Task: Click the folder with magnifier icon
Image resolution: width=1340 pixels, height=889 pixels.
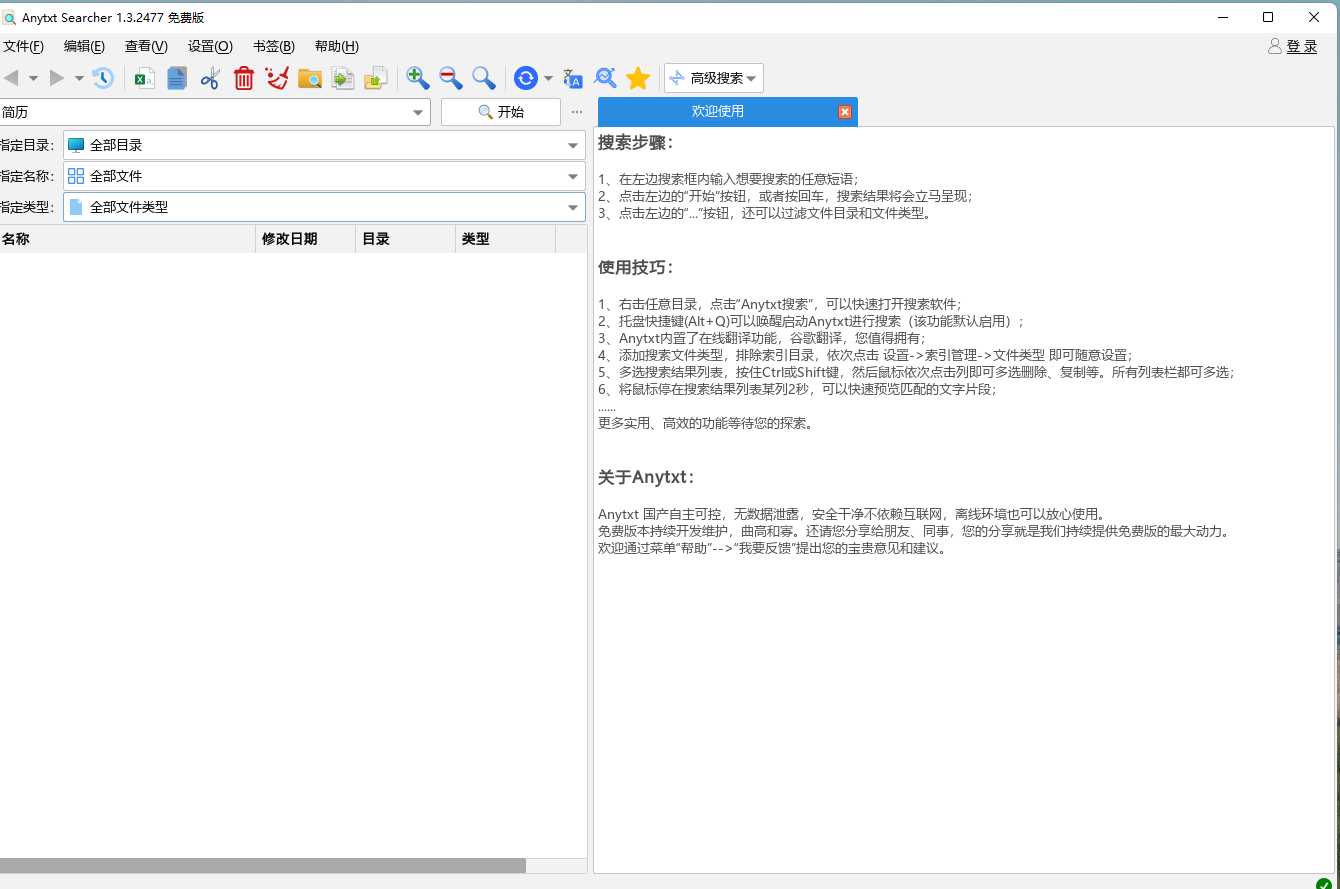Action: (x=310, y=78)
